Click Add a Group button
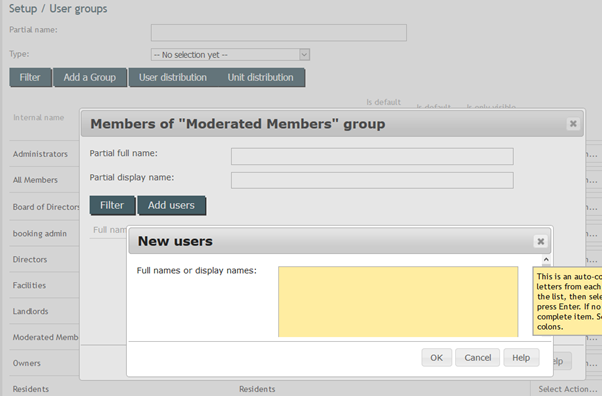This screenshot has width=602, height=396. coord(90,77)
